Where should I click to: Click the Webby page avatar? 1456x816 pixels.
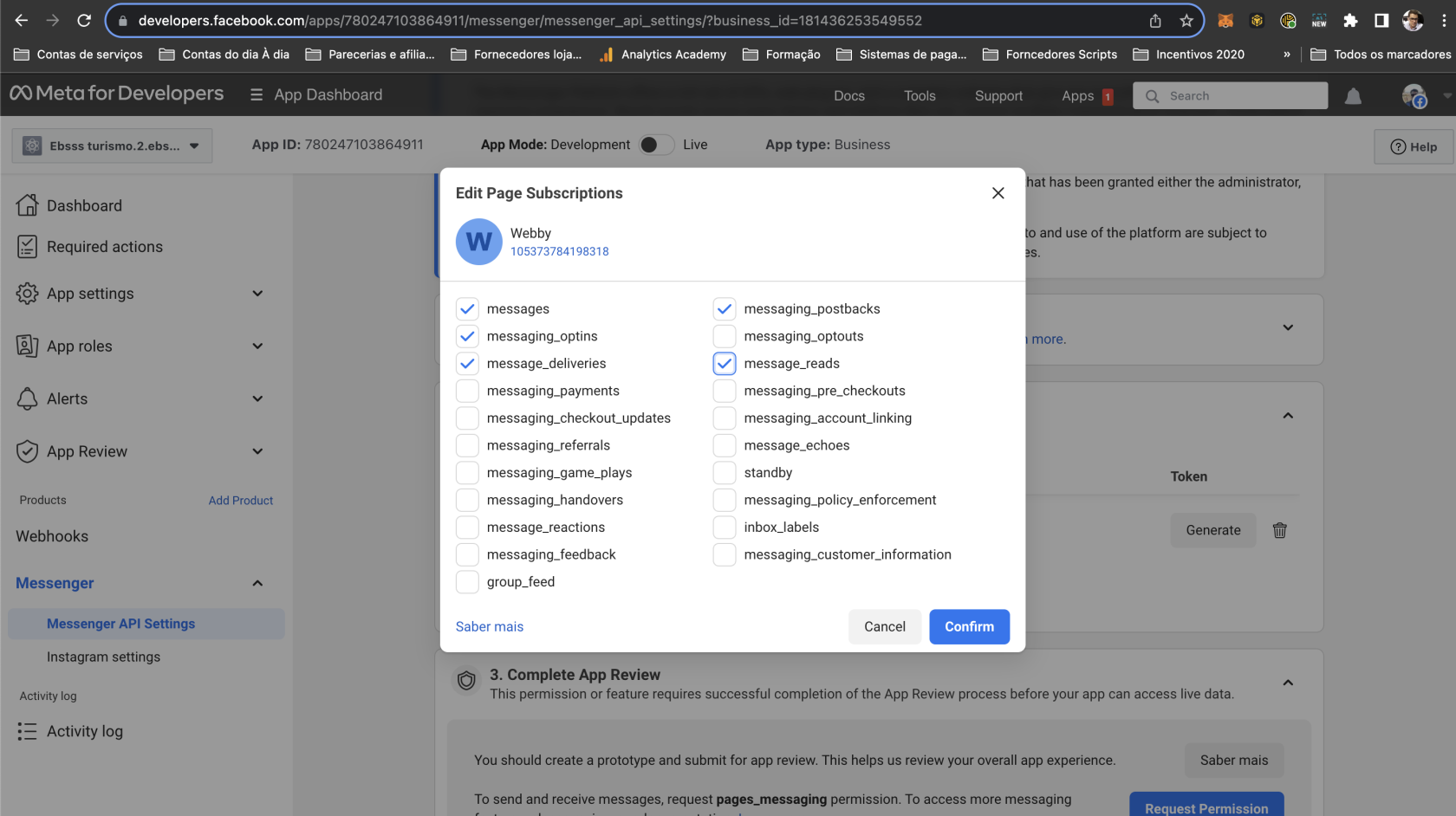click(478, 242)
